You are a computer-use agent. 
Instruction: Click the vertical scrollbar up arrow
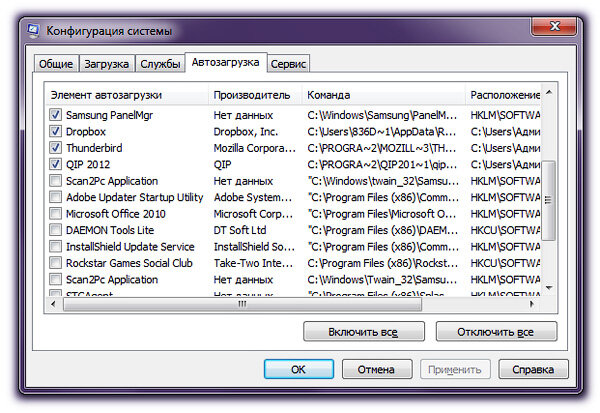(x=549, y=92)
